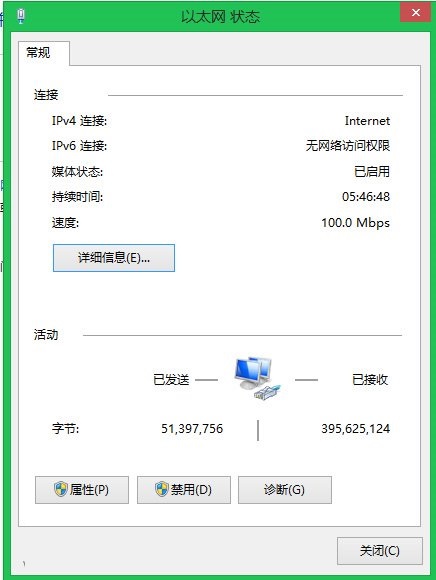Screen dimensions: 436x580
Task: Click the received bytes 395,625,124 value
Action: 355,429
